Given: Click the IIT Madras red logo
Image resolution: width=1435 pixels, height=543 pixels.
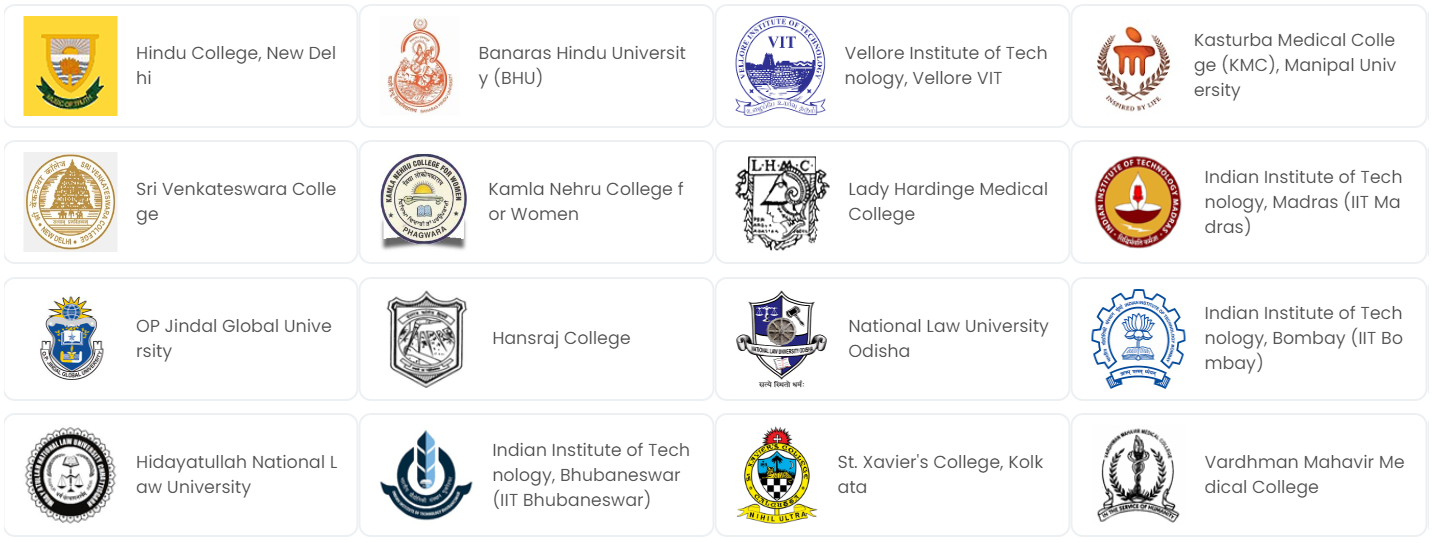Looking at the screenshot, I should coord(1137,202).
